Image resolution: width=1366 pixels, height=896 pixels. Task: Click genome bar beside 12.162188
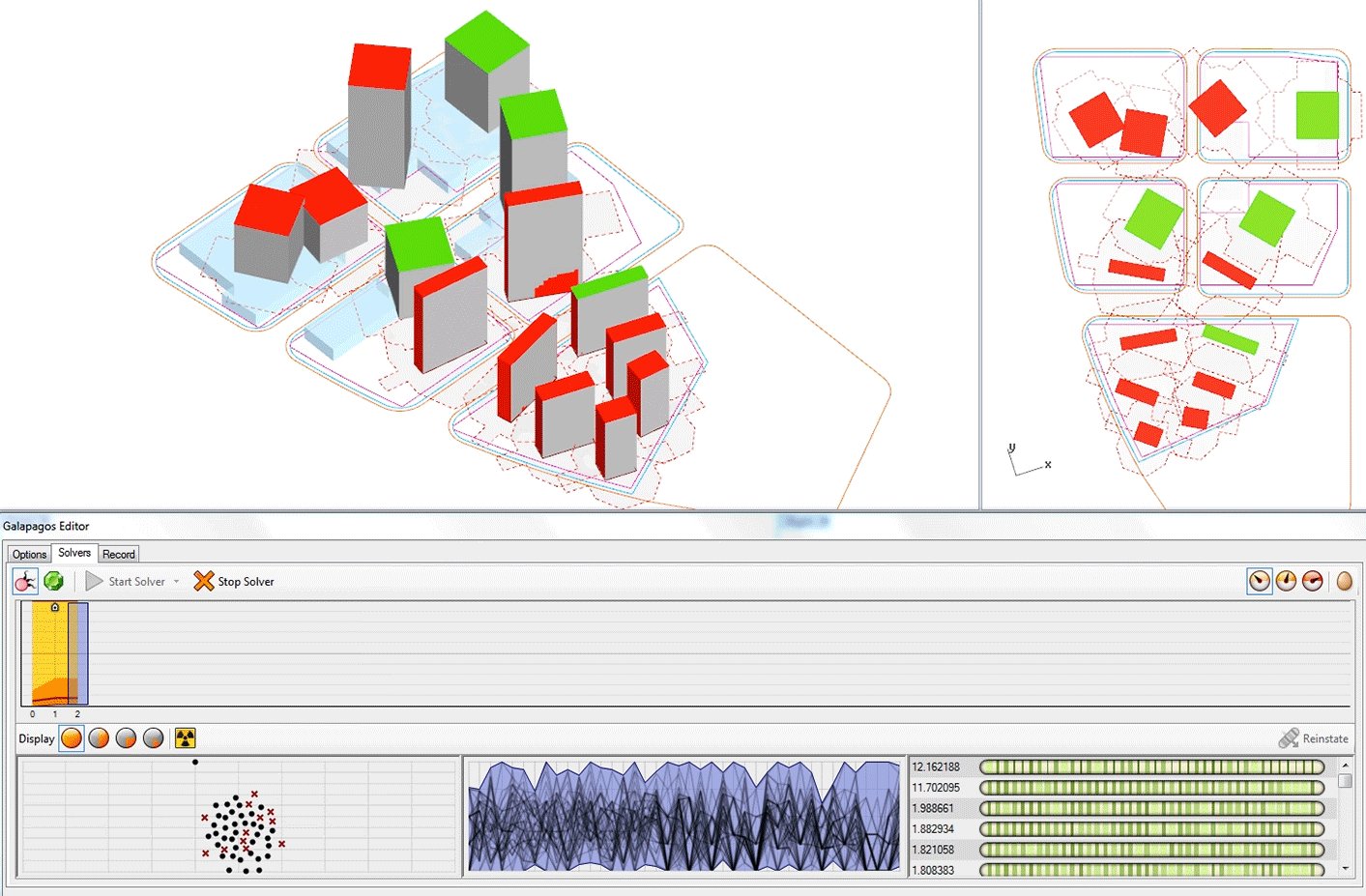pyautogui.click(x=1151, y=766)
